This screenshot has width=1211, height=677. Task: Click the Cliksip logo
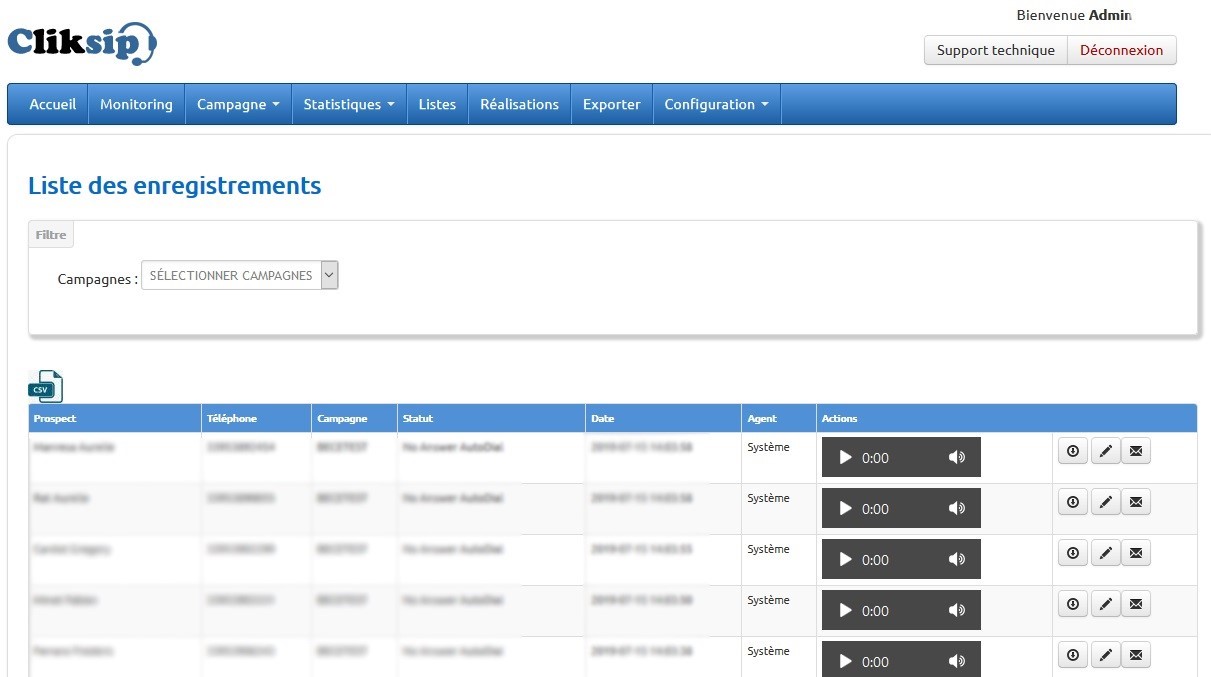[x=82, y=44]
